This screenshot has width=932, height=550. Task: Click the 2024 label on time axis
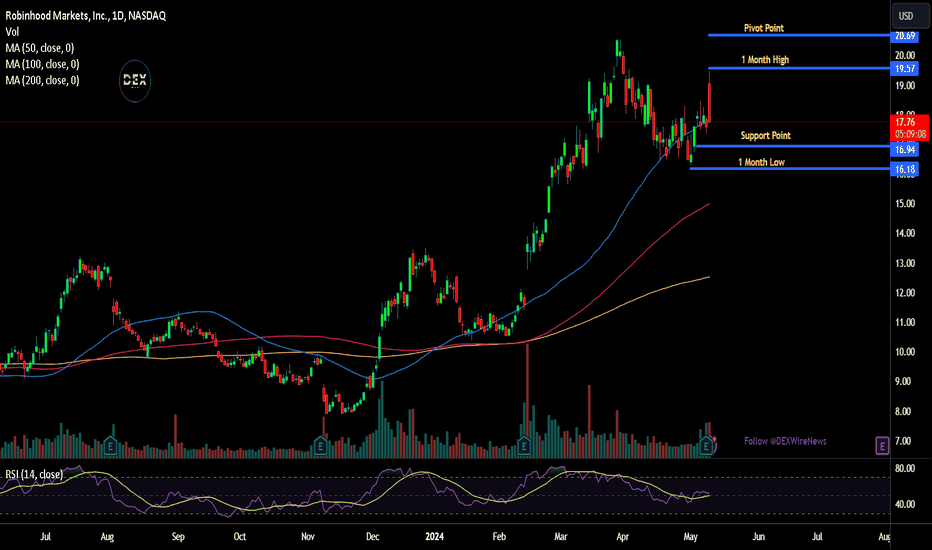(x=434, y=537)
